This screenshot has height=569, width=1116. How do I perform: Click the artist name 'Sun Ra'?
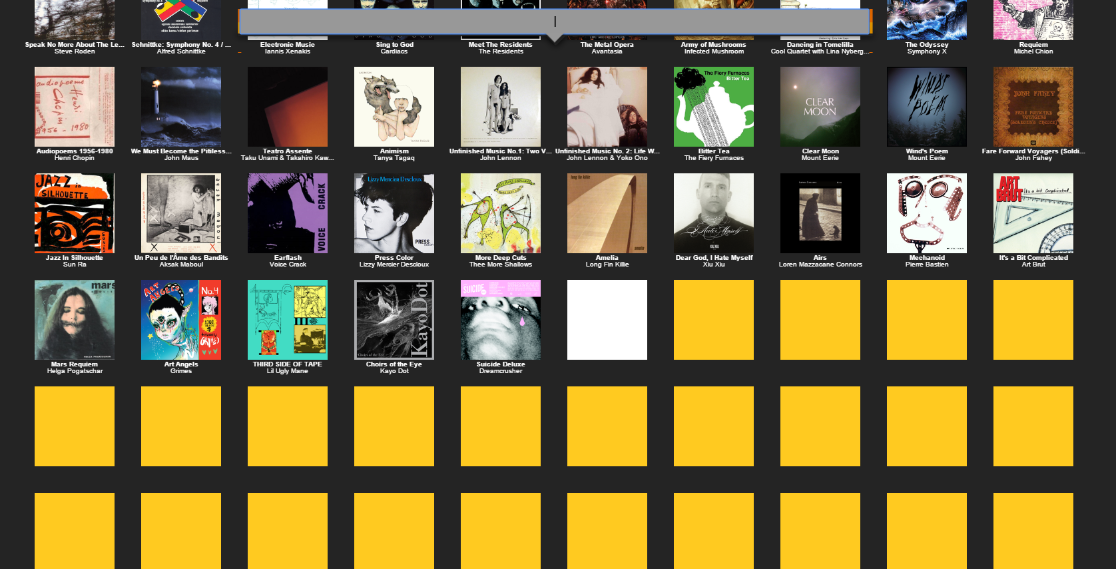(75, 264)
